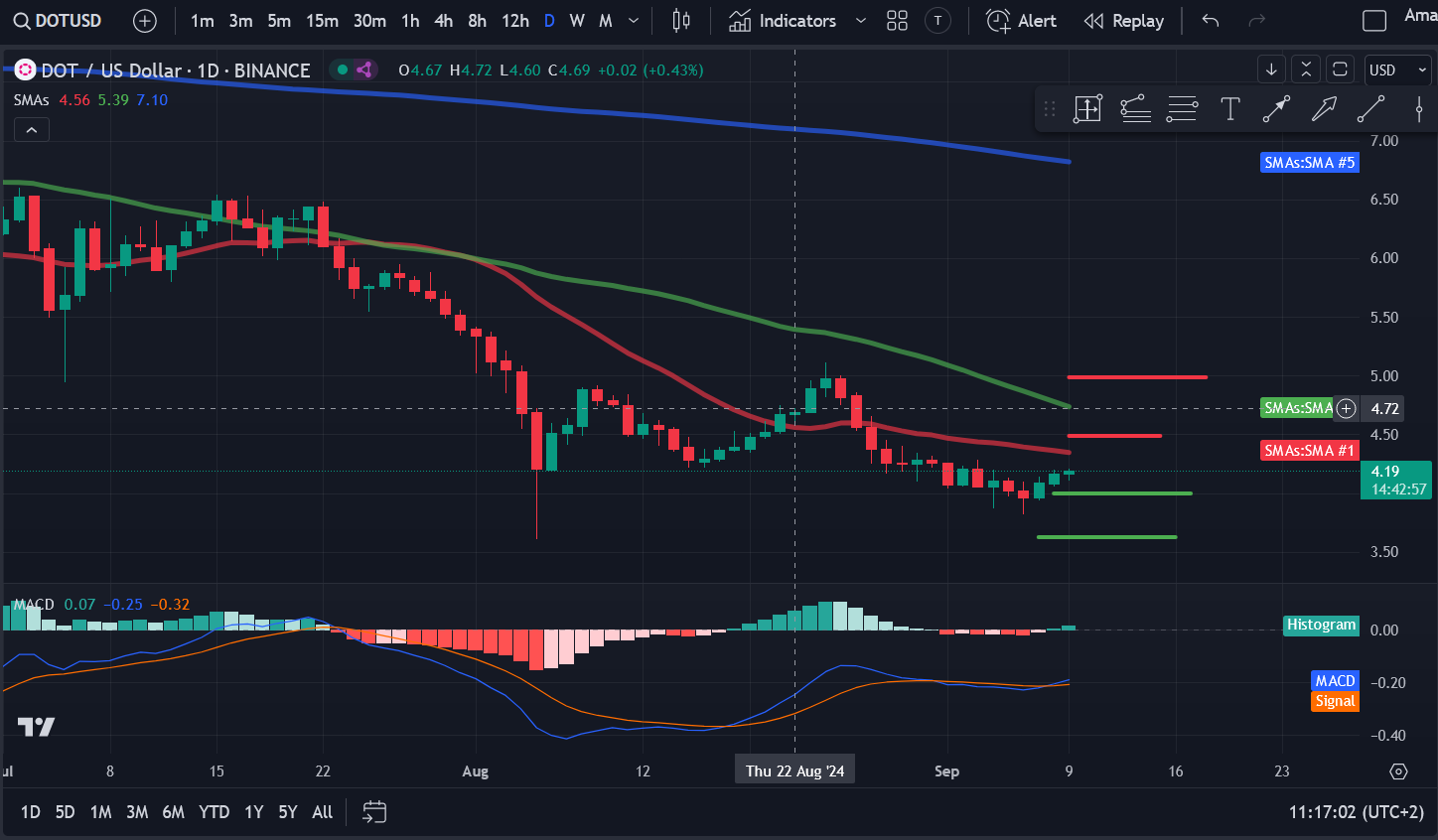Set range to YTD
Image resolution: width=1438 pixels, height=840 pixels.
[214, 812]
